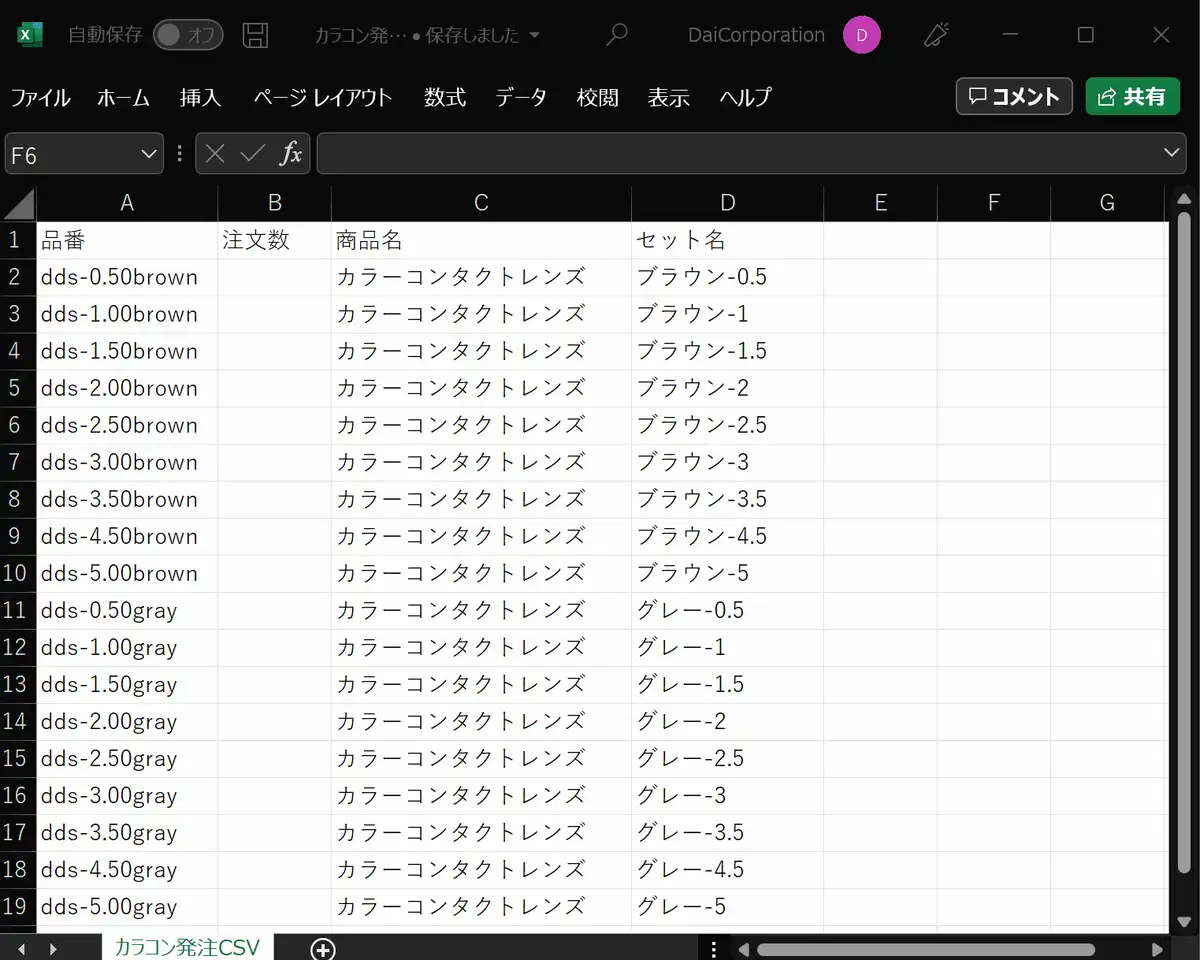Switch to the 表示 tab

coord(668,97)
